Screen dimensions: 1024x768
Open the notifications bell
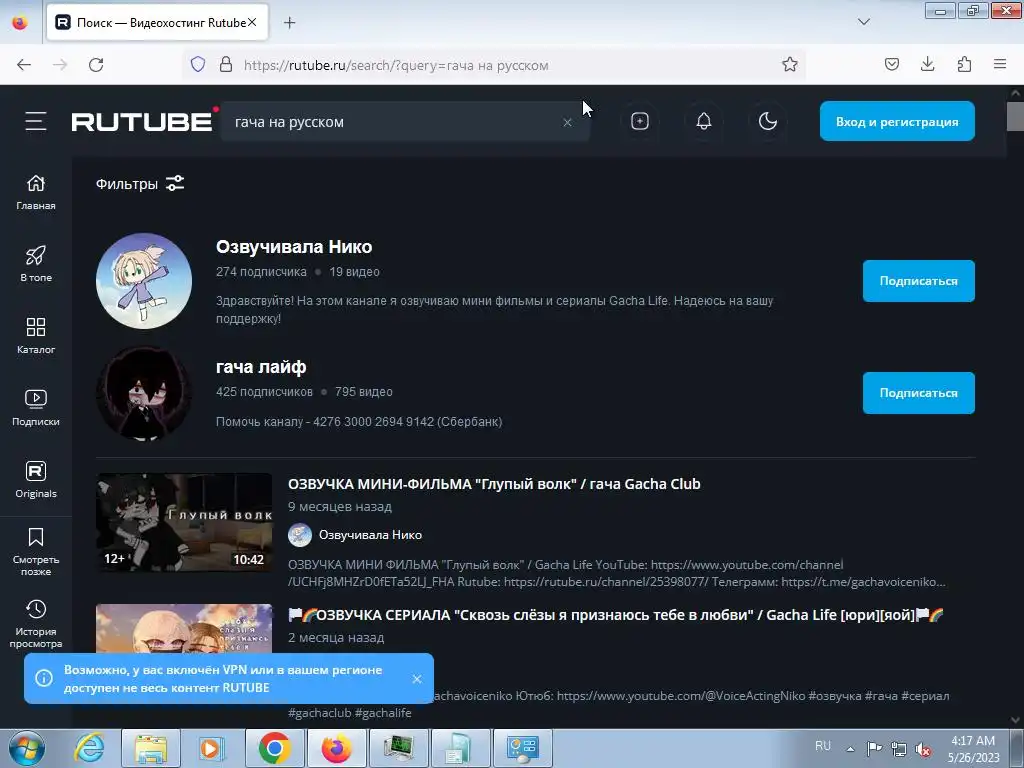(x=703, y=121)
